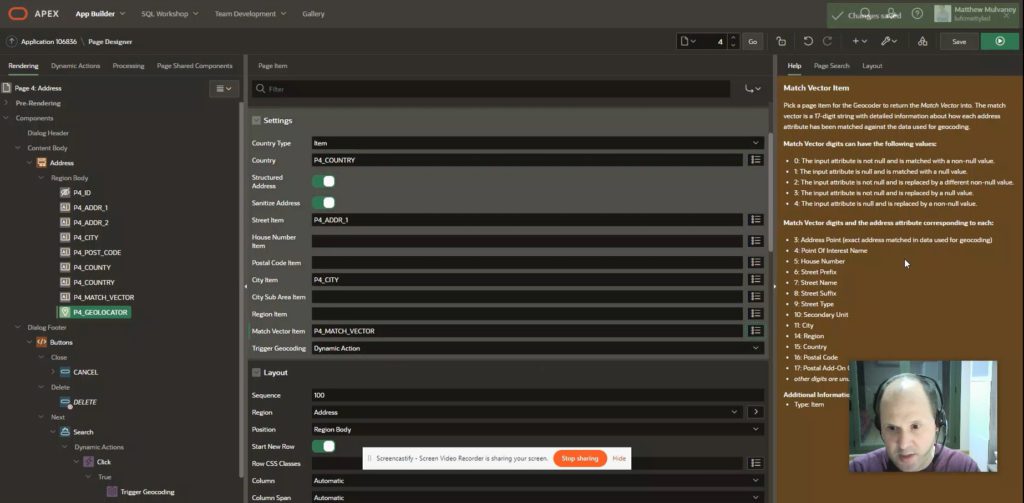Screen dimensions: 1024x503
Task: Toggle the Sanitize Address switch
Action: point(323,203)
